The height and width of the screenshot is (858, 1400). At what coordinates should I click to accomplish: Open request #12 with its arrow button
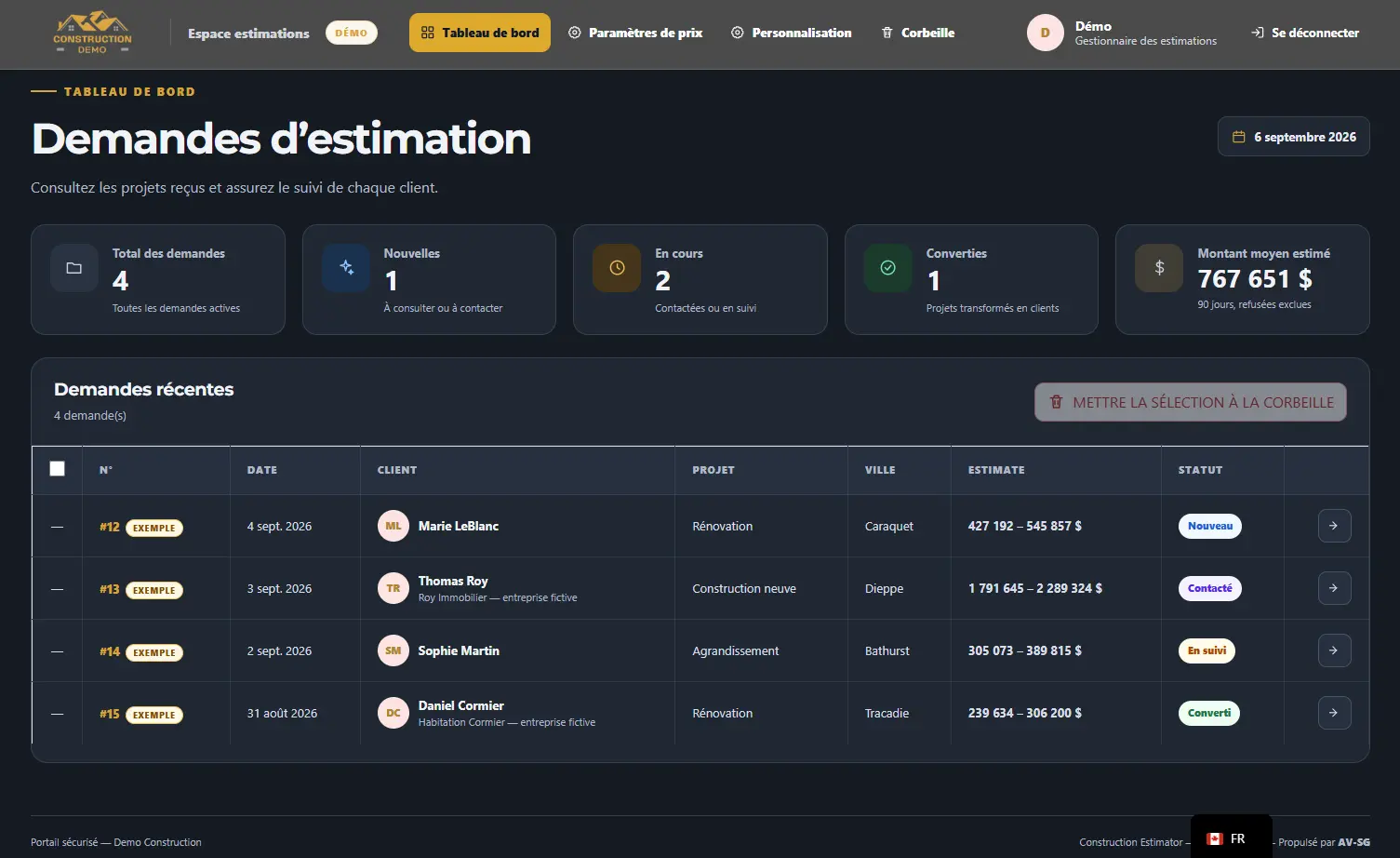(1334, 526)
